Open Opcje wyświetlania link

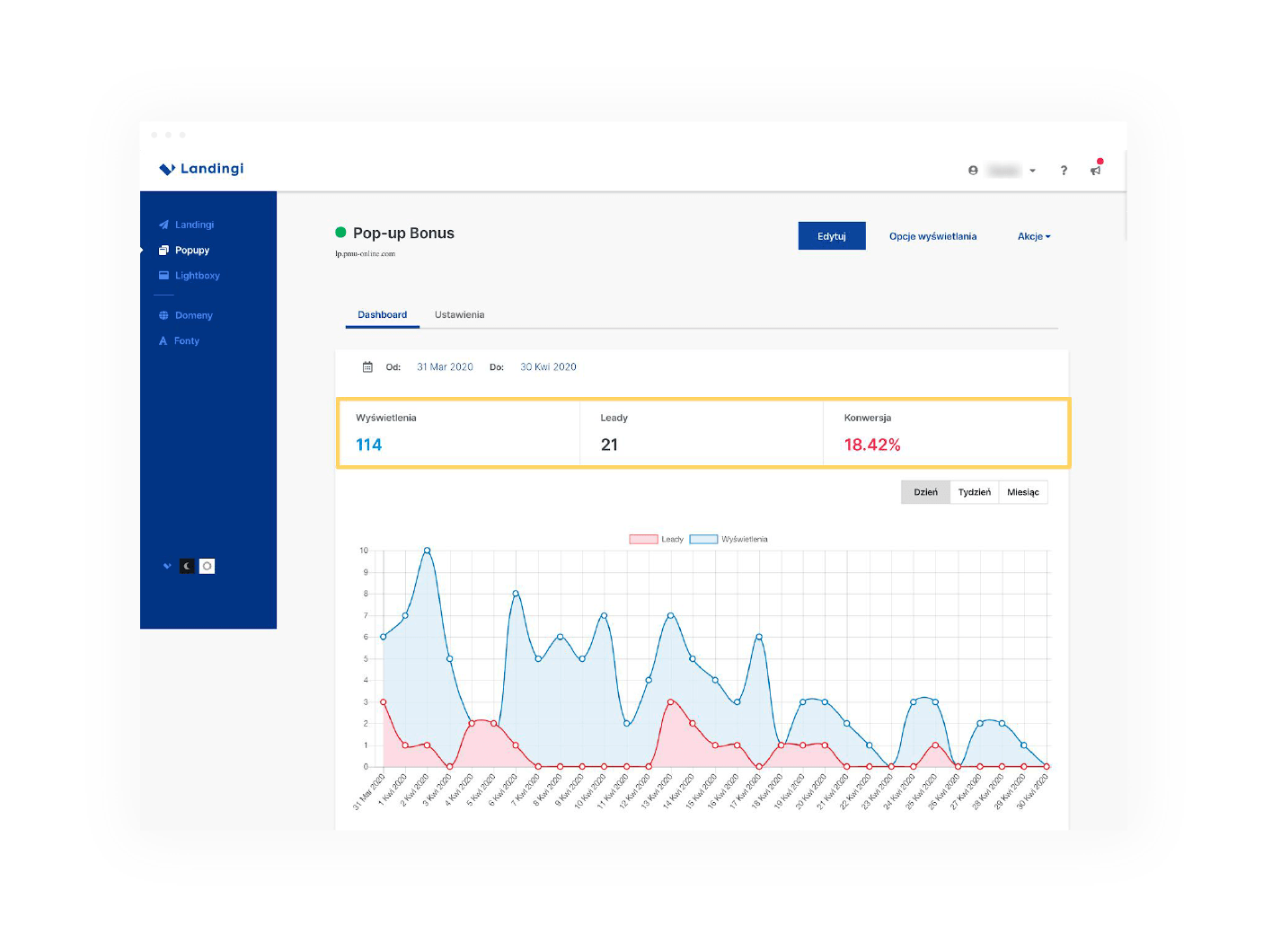tap(932, 236)
